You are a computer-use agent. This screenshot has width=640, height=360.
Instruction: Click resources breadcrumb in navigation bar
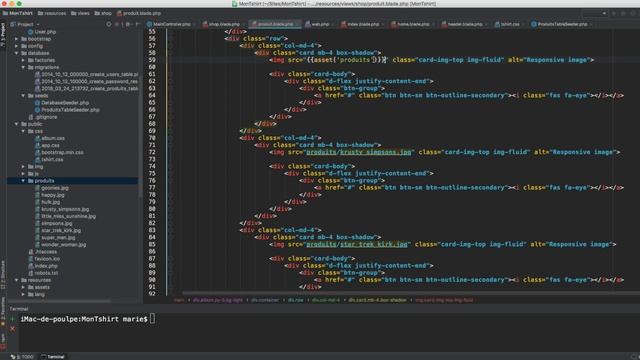coord(52,13)
